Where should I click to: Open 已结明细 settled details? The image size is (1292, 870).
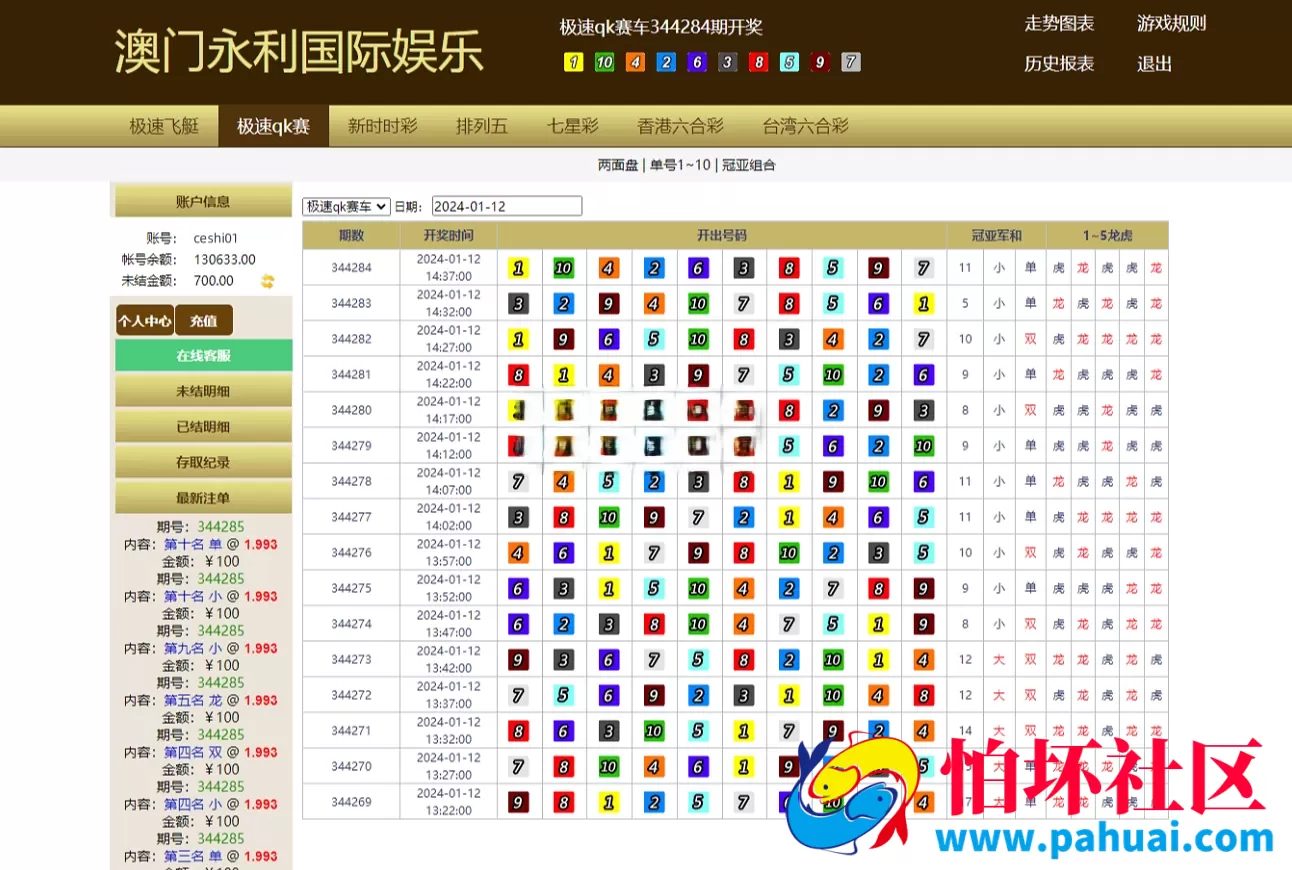pyautogui.click(x=204, y=426)
